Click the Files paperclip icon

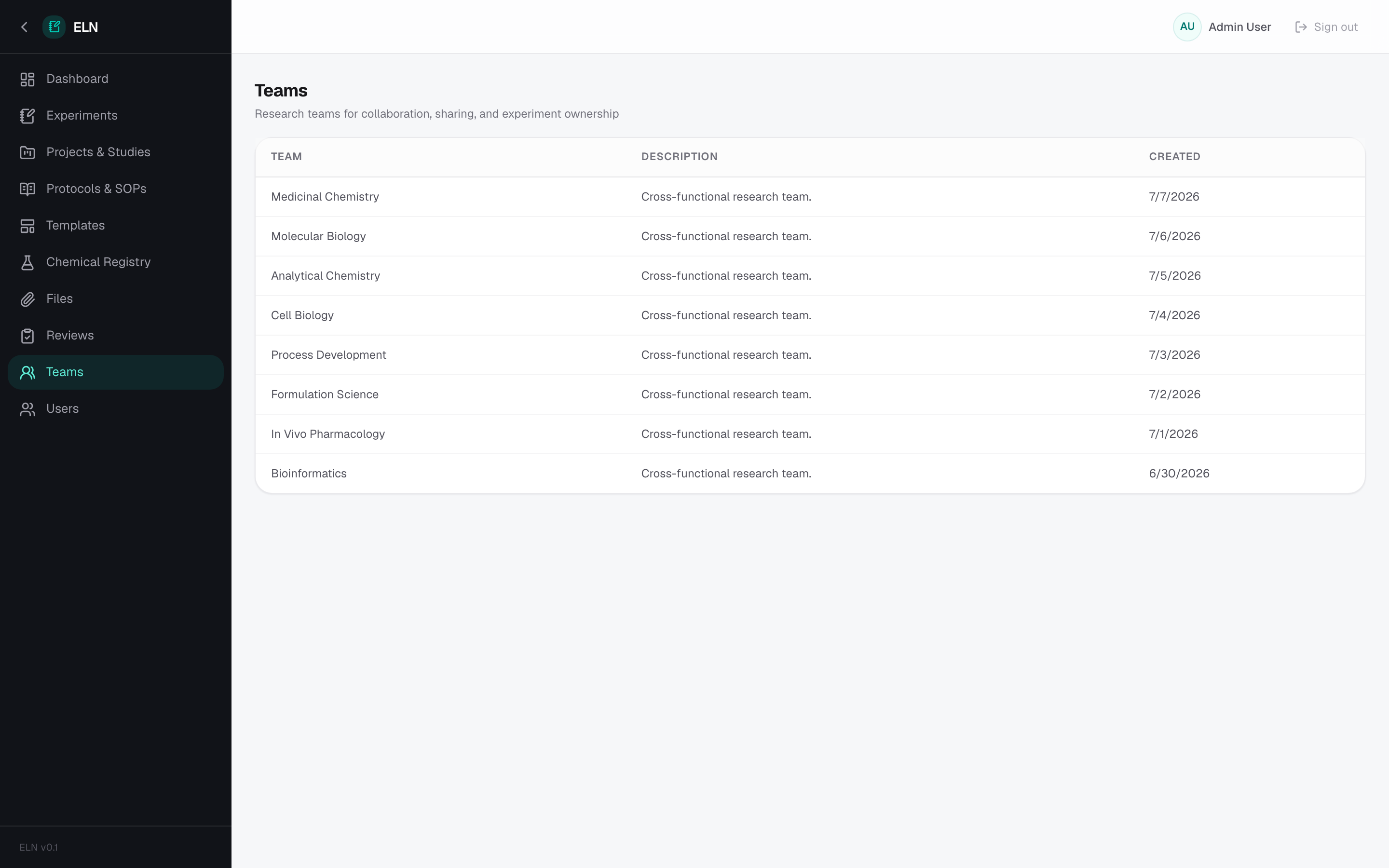[x=27, y=299]
